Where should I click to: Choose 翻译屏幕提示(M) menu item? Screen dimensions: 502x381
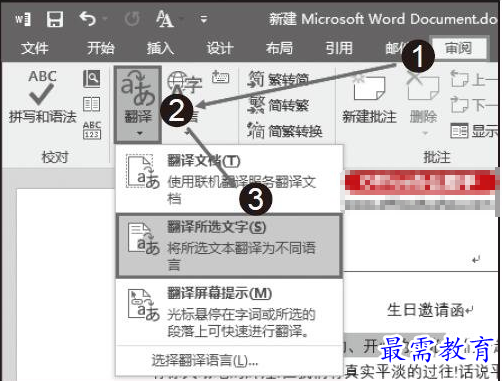229,312
